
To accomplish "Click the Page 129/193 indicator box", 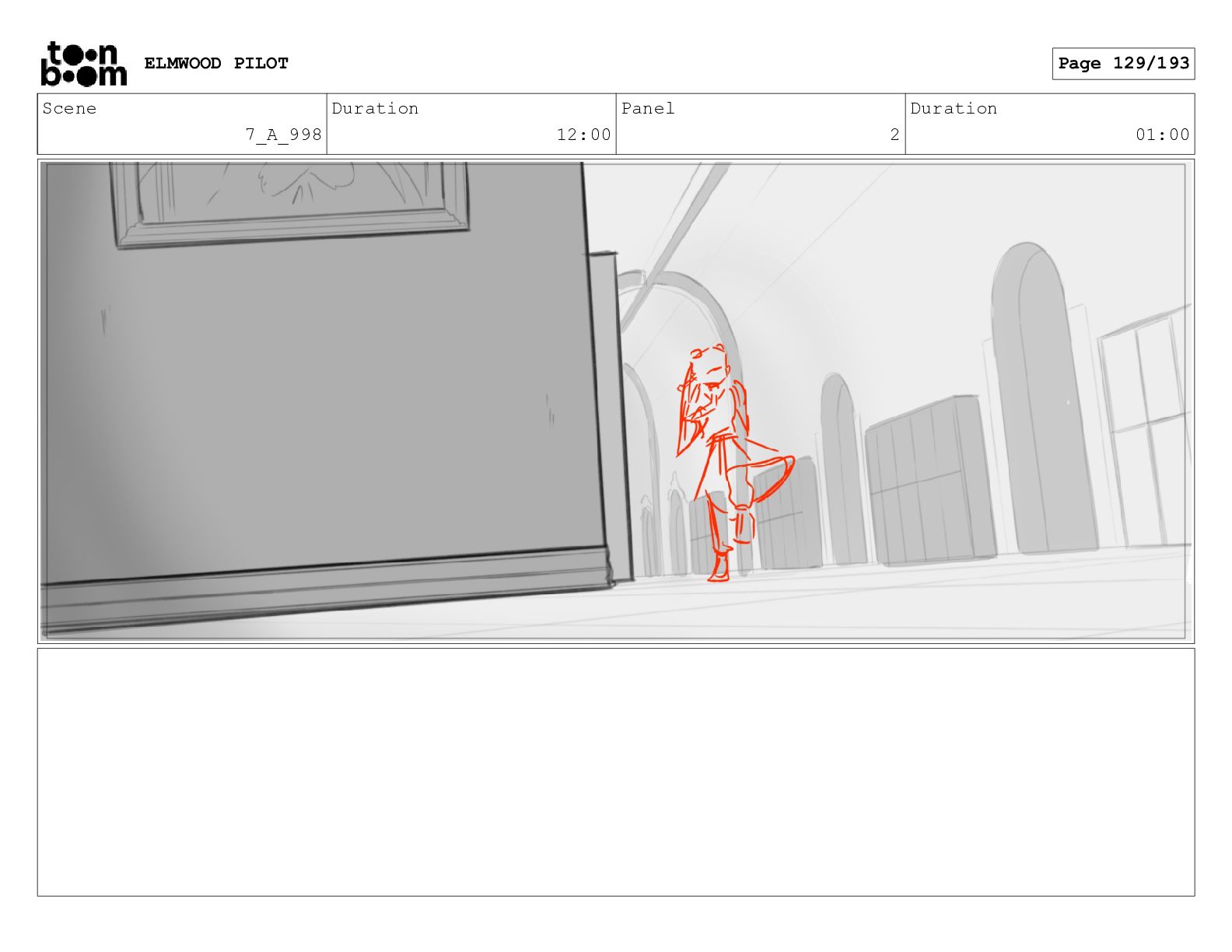I will point(1123,64).
